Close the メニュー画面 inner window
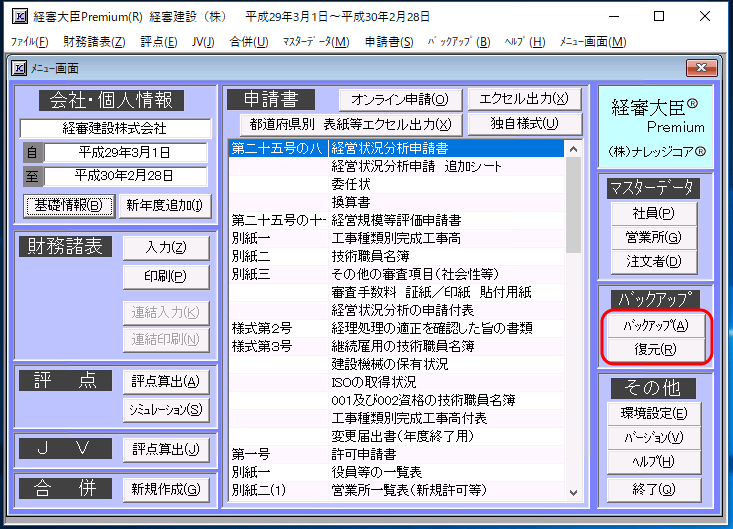733x529 pixels. coord(701,68)
